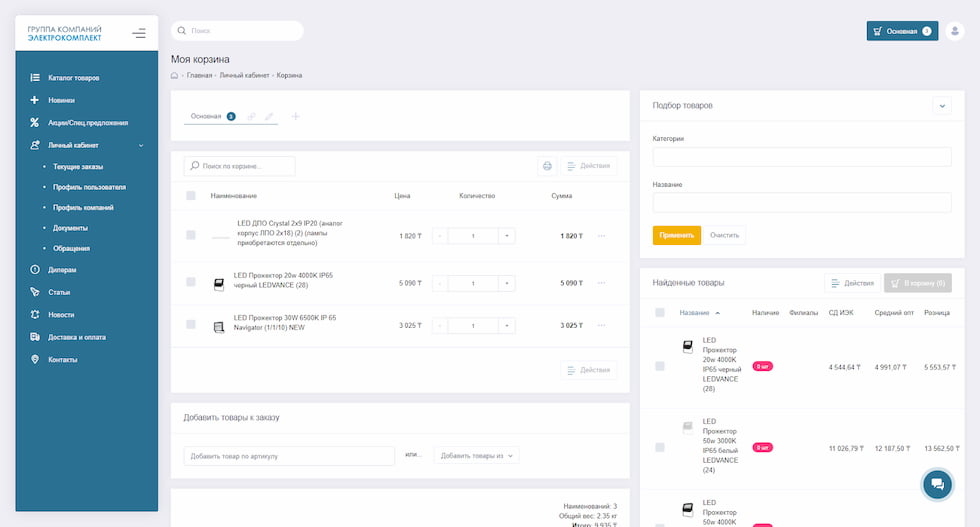Open the chat support bubble icon

pos(937,484)
